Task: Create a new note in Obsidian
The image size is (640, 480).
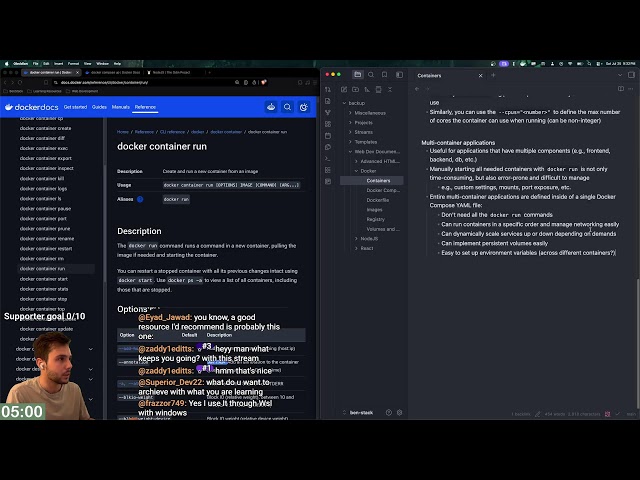Action: (x=344, y=89)
